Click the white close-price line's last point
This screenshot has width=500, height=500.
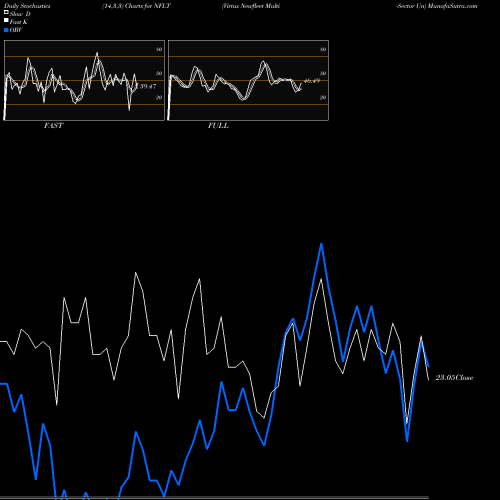429,380
